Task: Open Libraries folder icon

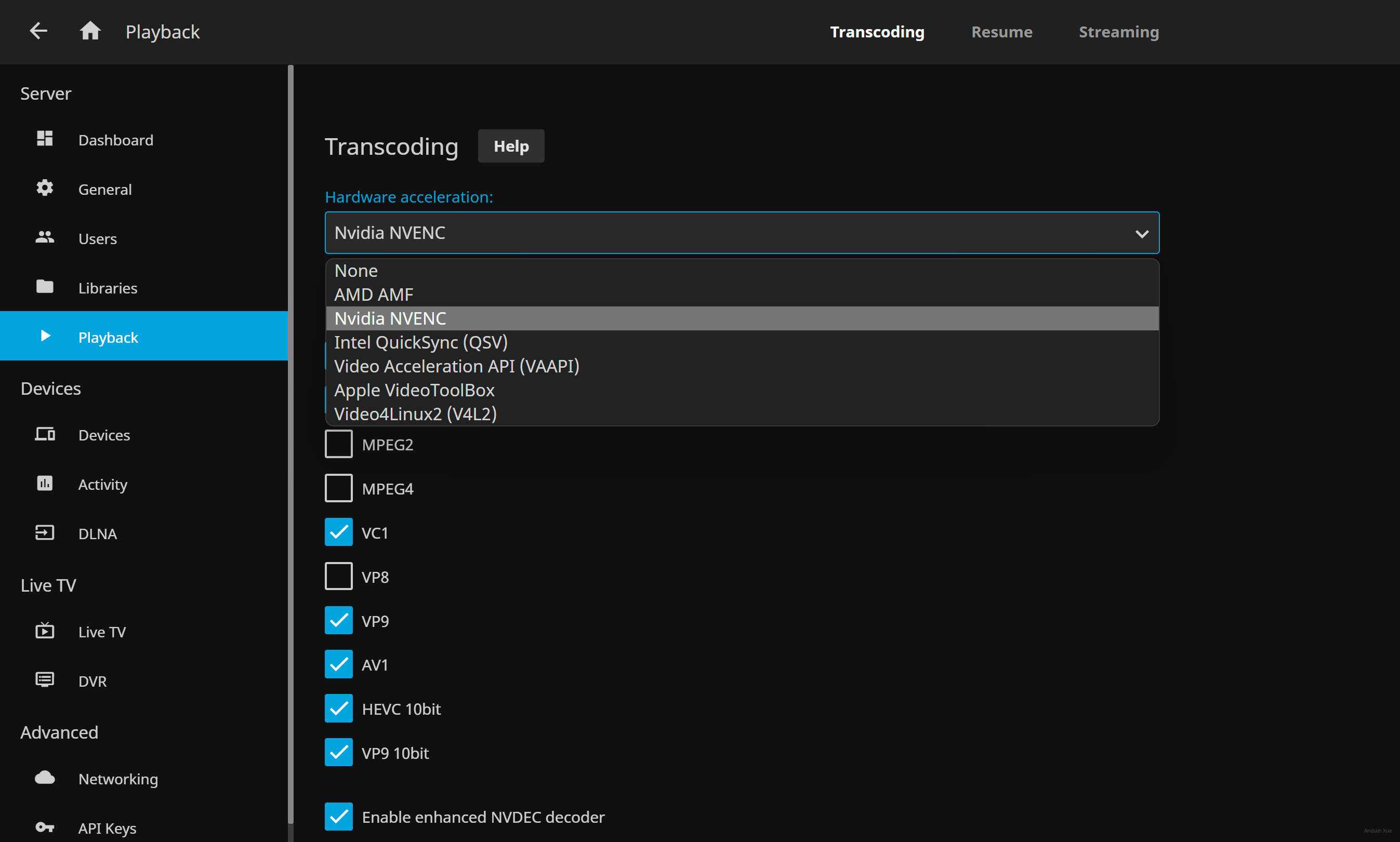Action: point(45,287)
